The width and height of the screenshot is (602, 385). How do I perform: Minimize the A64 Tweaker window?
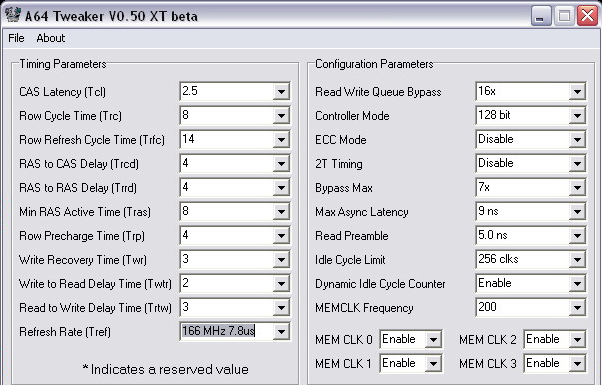click(541, 16)
